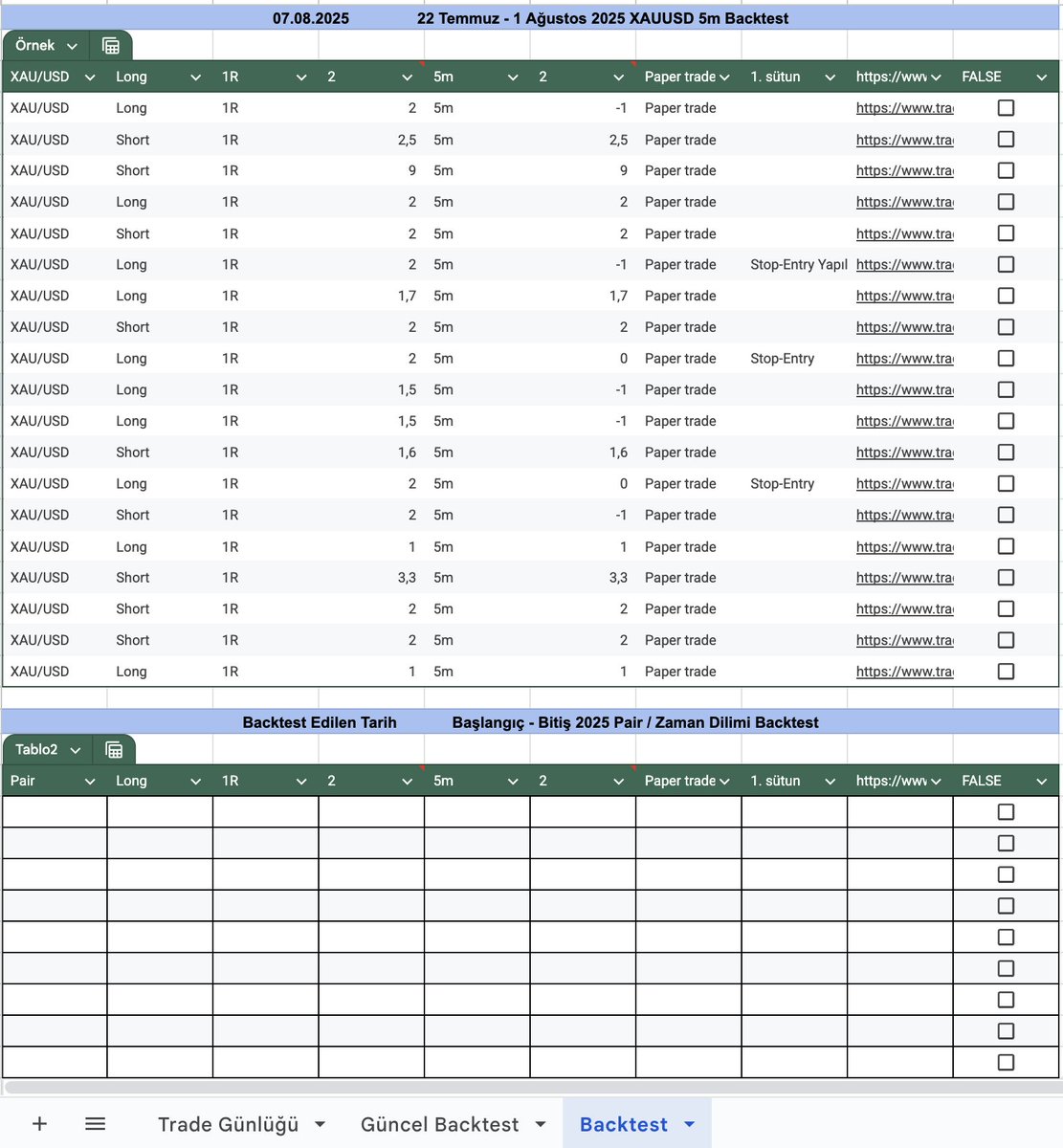The width and height of the screenshot is (1063, 1148).
Task: Tick checkbox in the Long 1,7 row
Action: coord(1006,296)
